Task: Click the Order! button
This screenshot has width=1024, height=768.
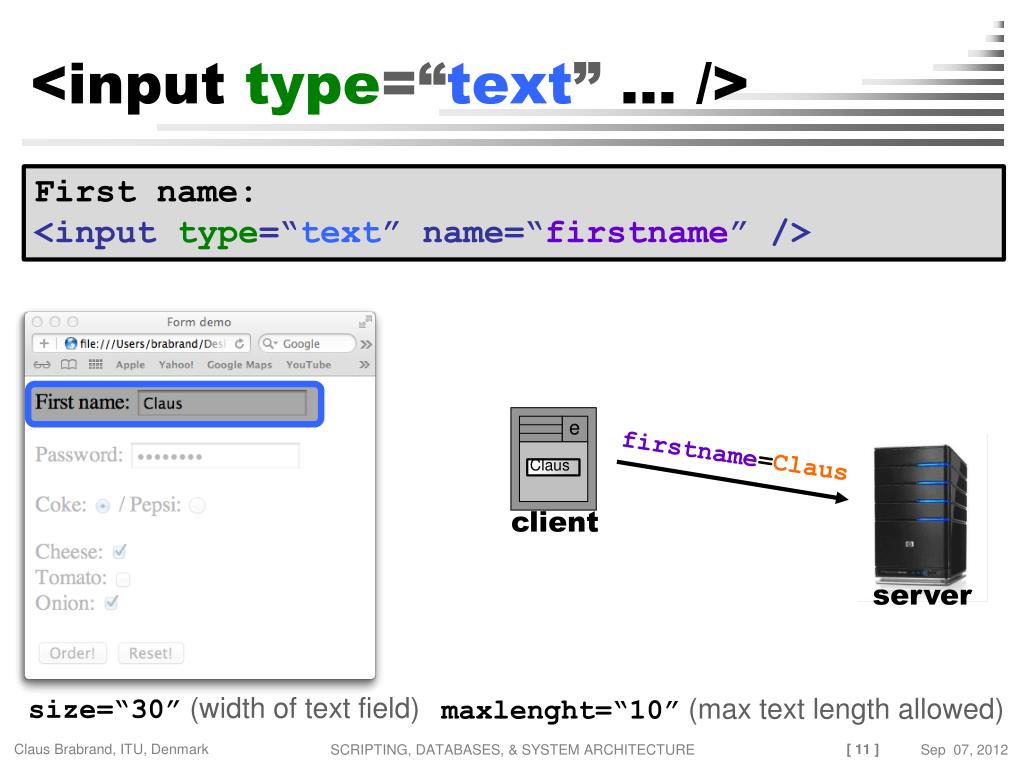Action: [72, 653]
